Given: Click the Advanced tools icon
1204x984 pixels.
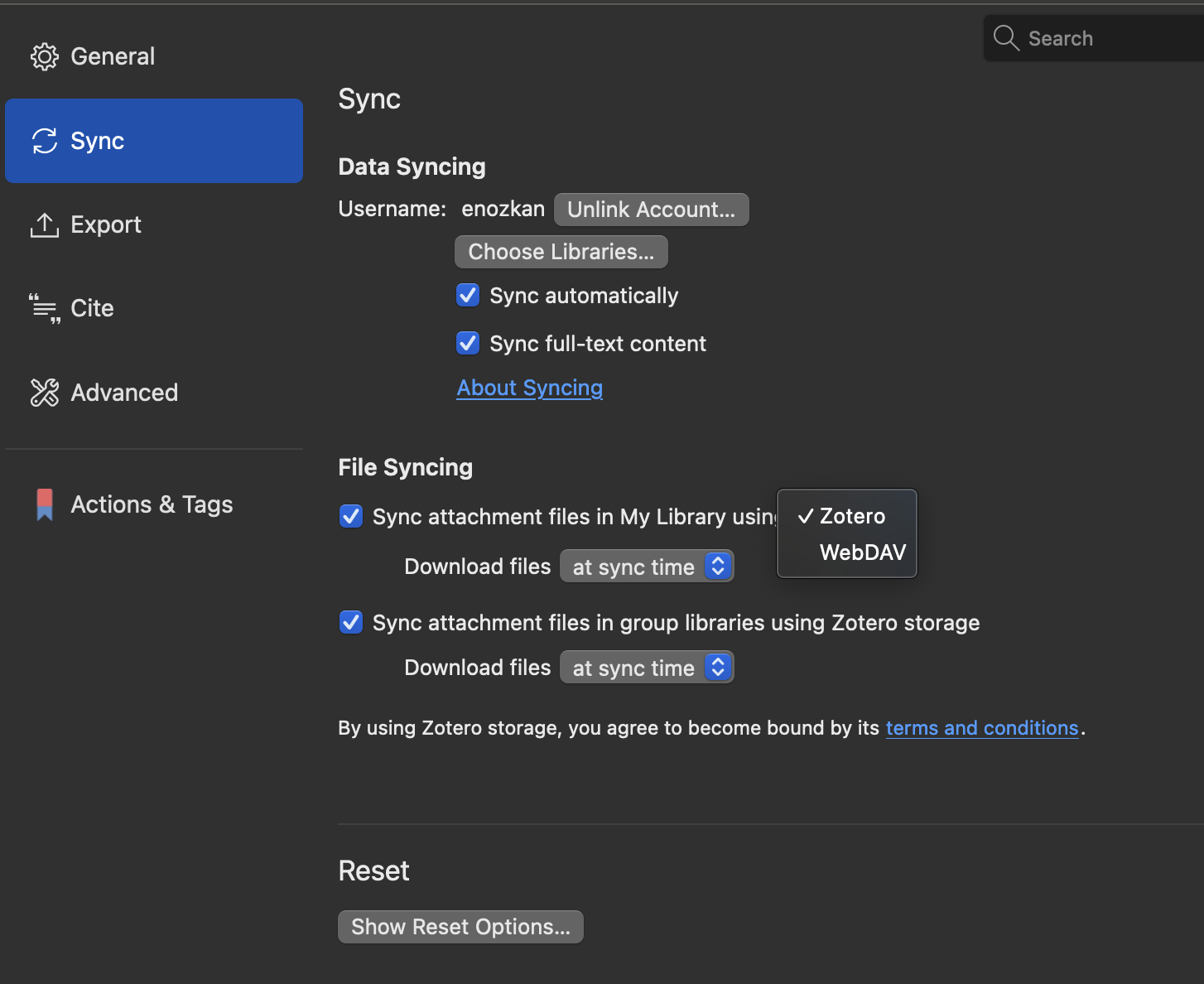Looking at the screenshot, I should coord(45,393).
